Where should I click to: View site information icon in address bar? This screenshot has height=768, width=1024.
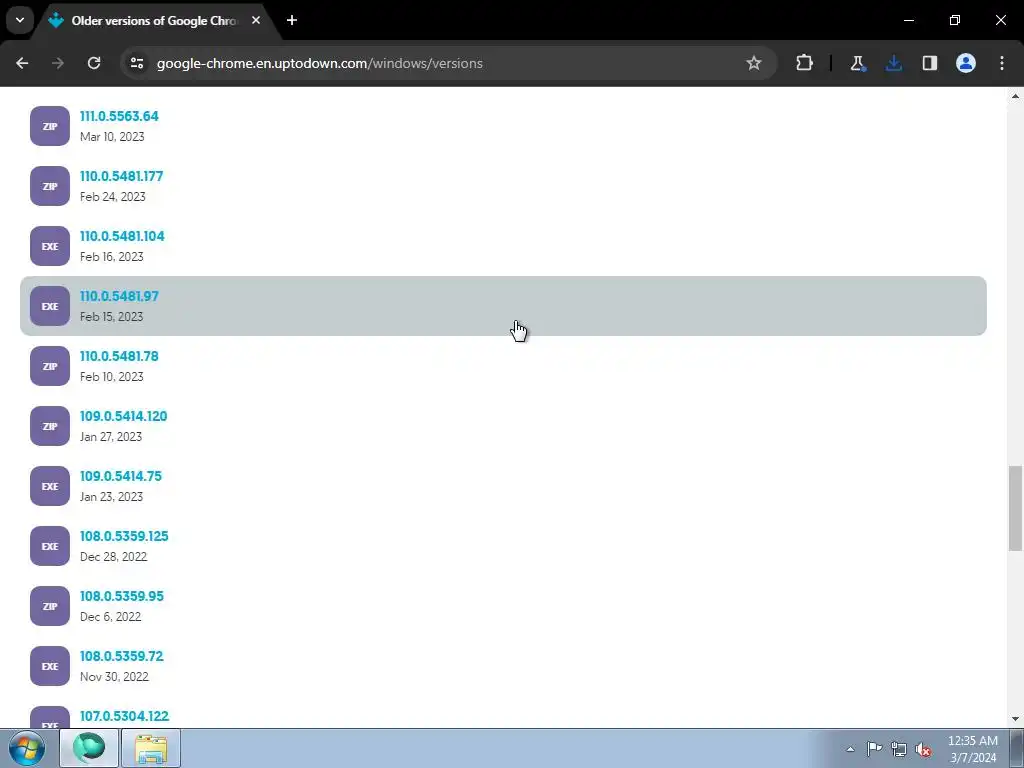pyautogui.click(x=137, y=63)
